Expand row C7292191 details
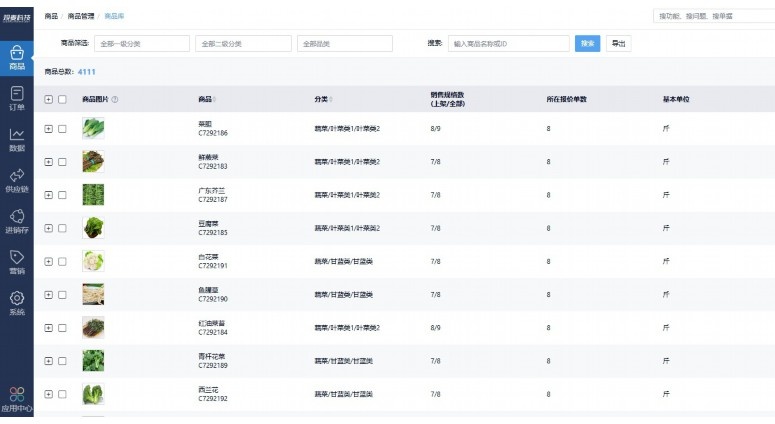Screen dimensions: 775x424 click(x=48, y=261)
